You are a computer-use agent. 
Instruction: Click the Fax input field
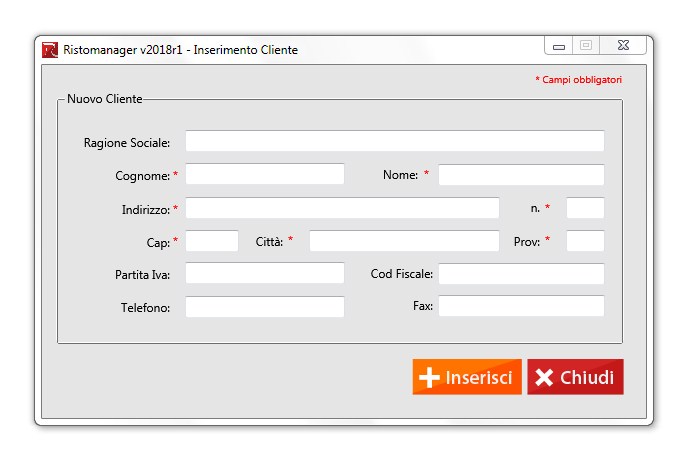tap(522, 306)
